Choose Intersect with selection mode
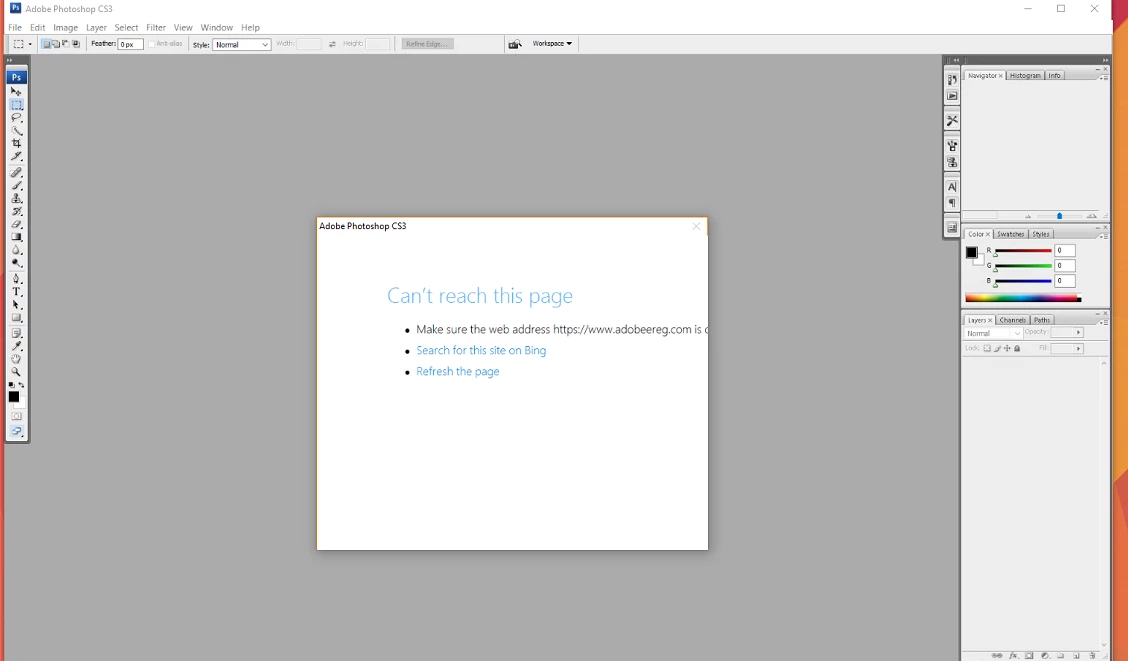The width and height of the screenshot is (1128, 661). click(x=76, y=44)
